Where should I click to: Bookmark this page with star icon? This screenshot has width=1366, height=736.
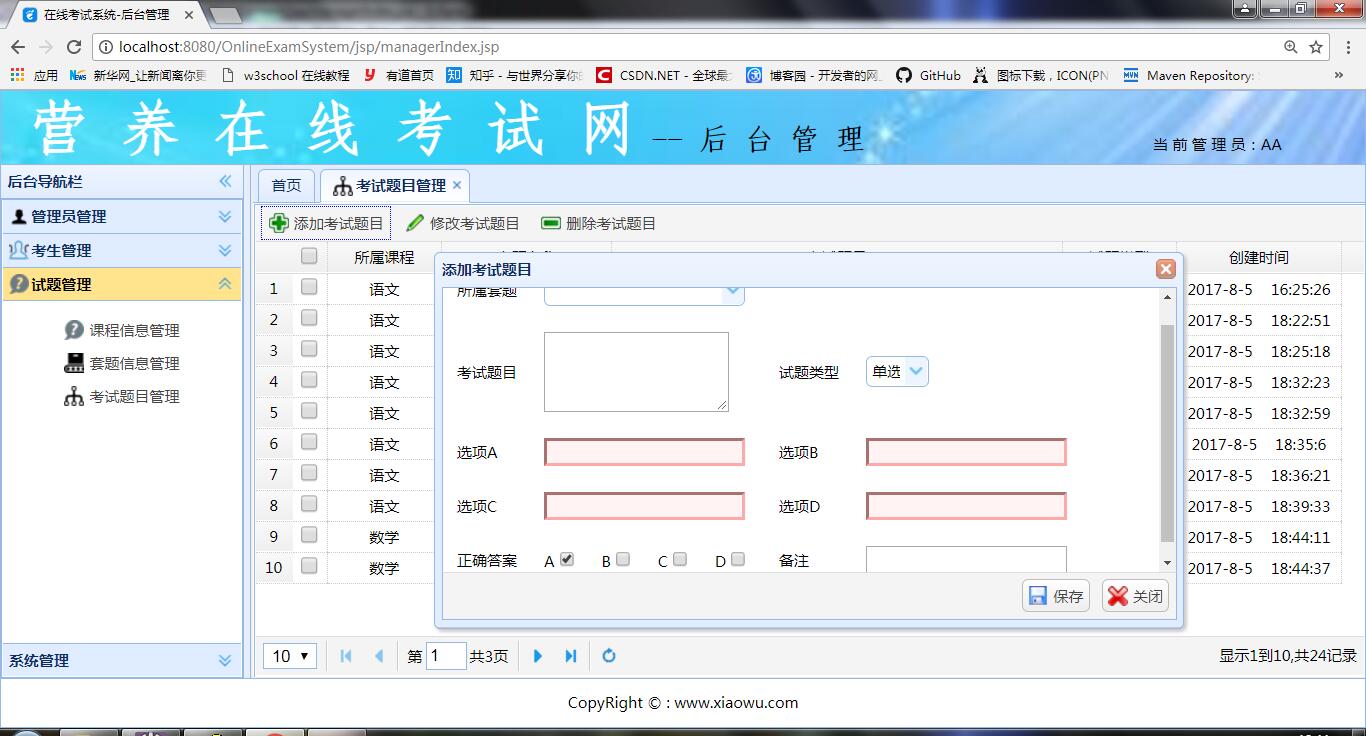tap(1316, 47)
